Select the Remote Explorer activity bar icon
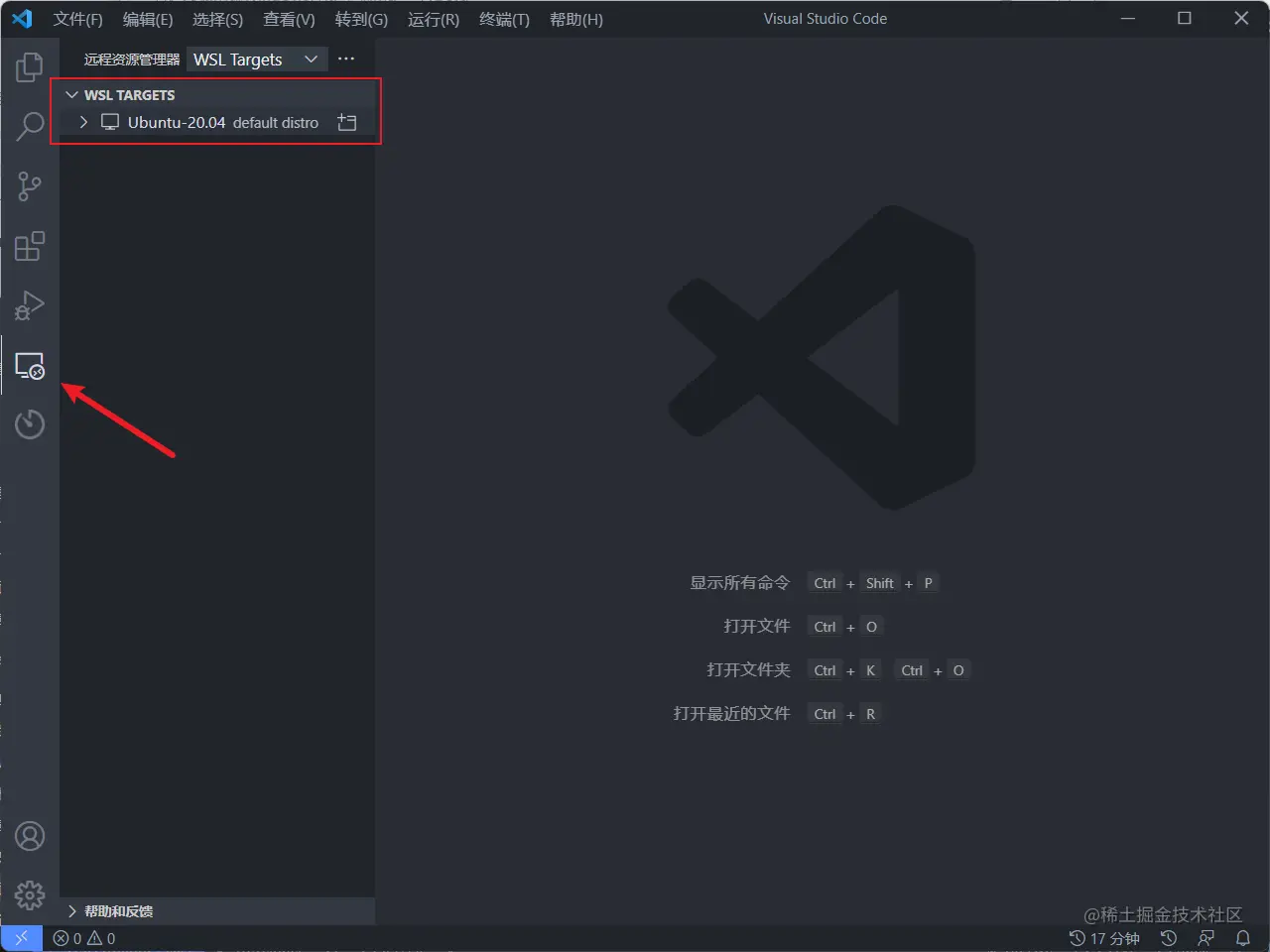 point(30,365)
